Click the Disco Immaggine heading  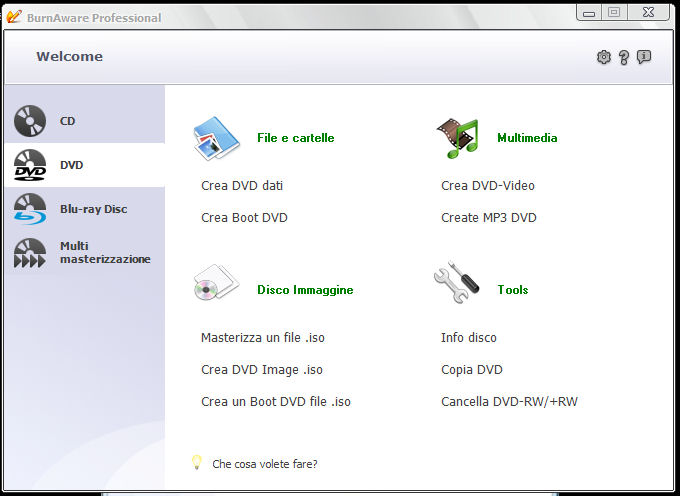click(x=305, y=290)
